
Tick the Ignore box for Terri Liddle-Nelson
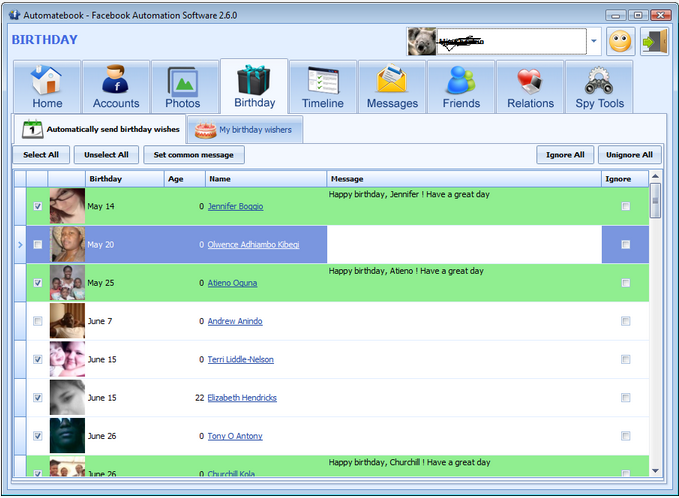[x=625, y=359]
